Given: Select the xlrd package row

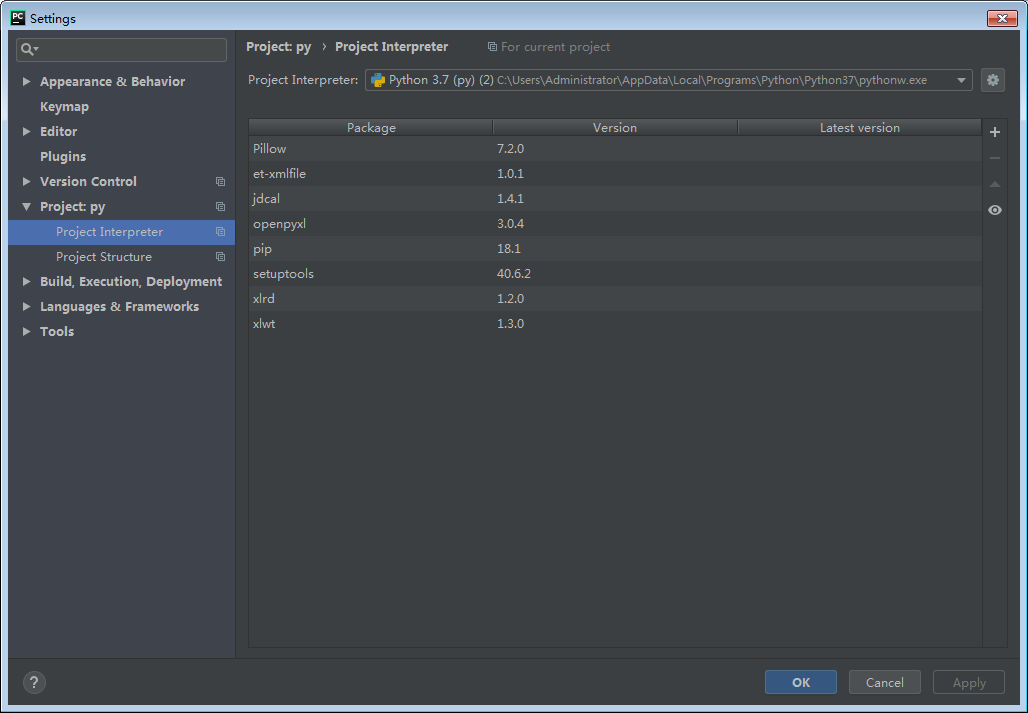Looking at the screenshot, I should click(x=615, y=298).
